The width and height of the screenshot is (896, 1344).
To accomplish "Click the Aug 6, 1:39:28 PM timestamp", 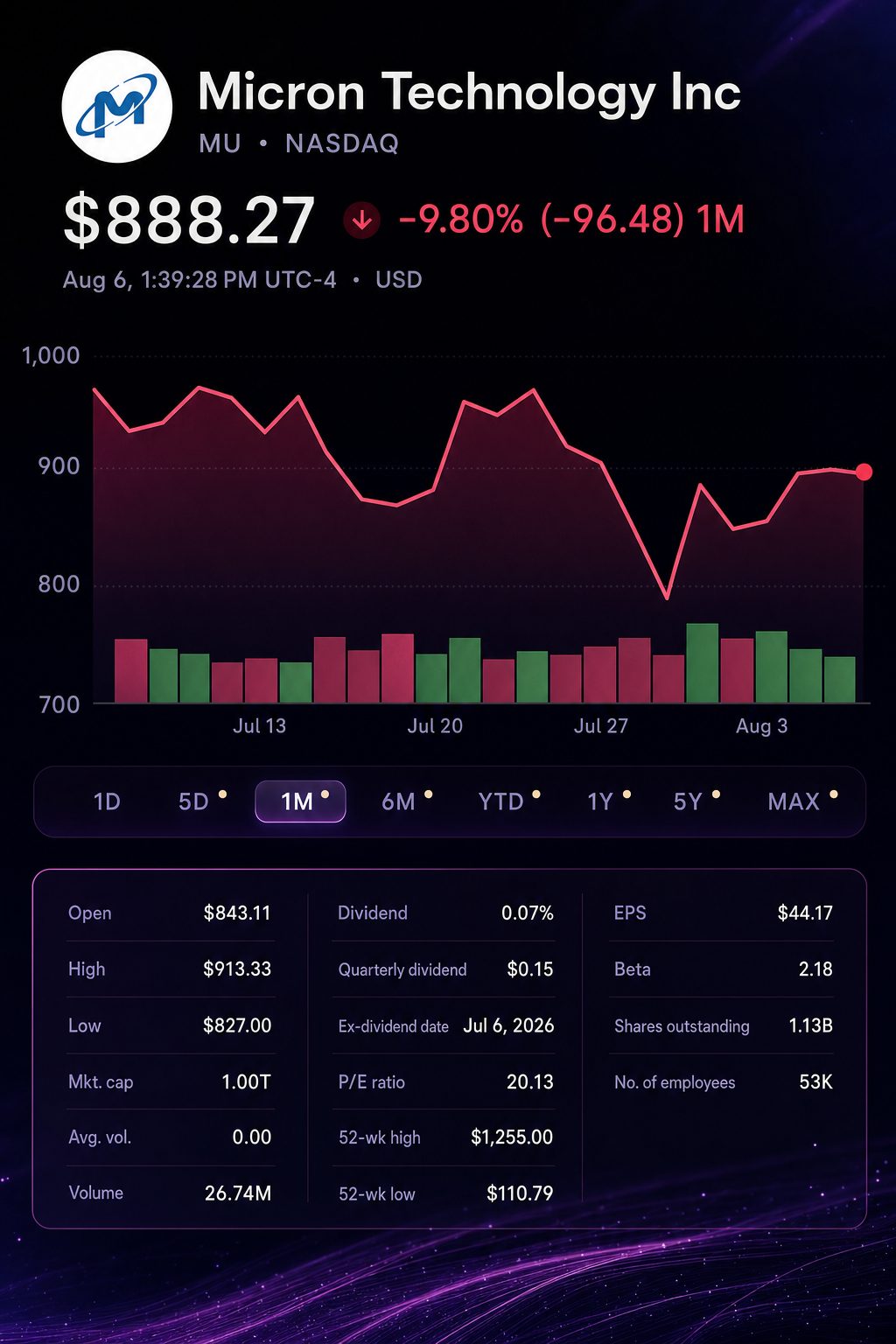I will coord(199,280).
